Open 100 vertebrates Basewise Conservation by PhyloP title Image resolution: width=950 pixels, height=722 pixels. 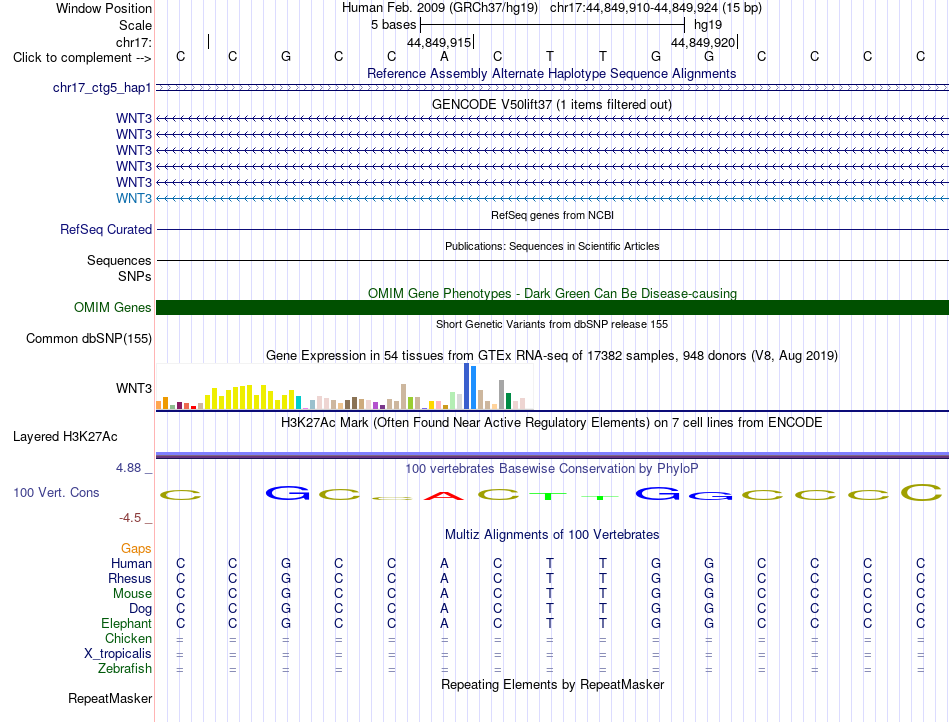(551, 468)
